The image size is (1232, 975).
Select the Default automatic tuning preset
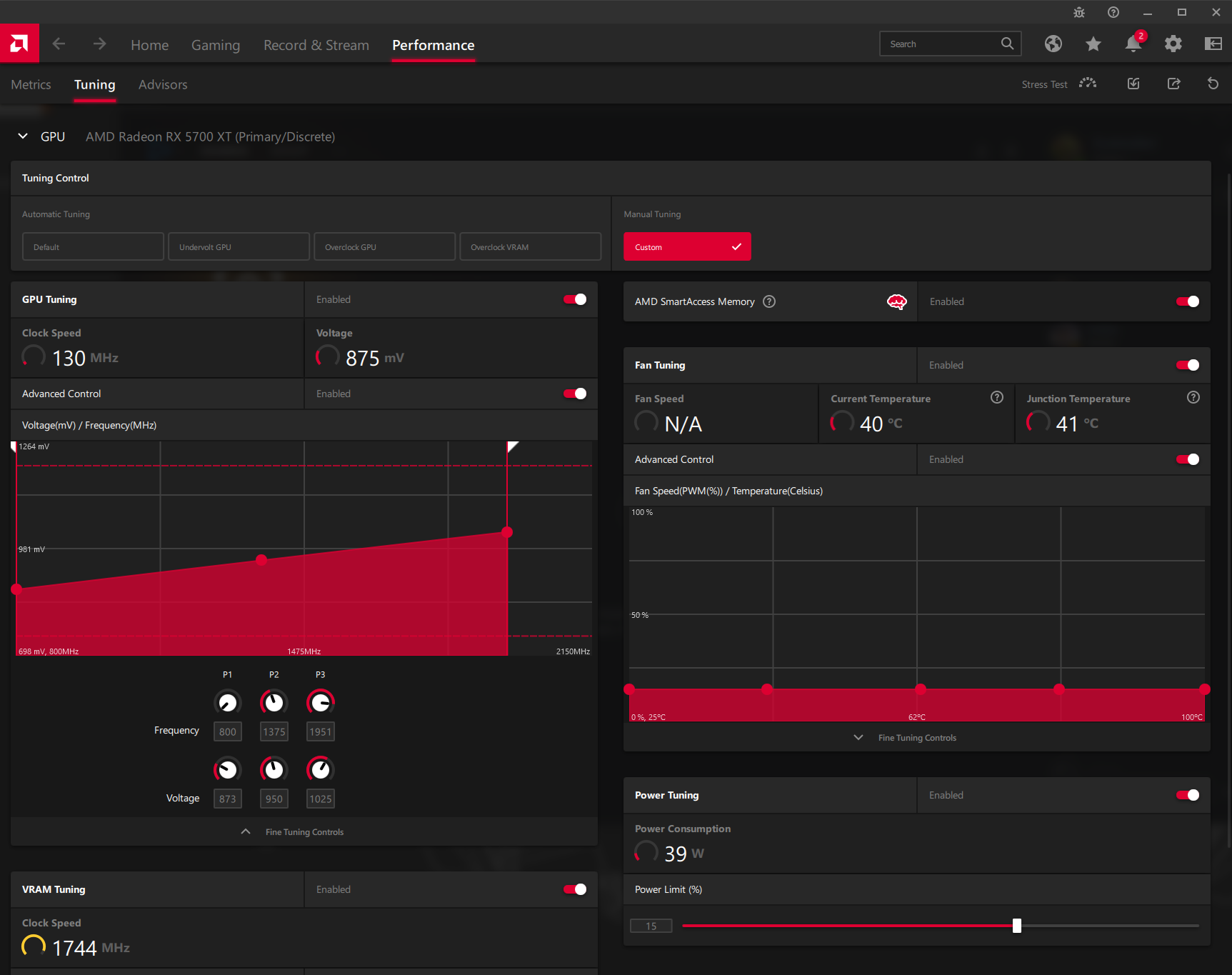(x=93, y=246)
